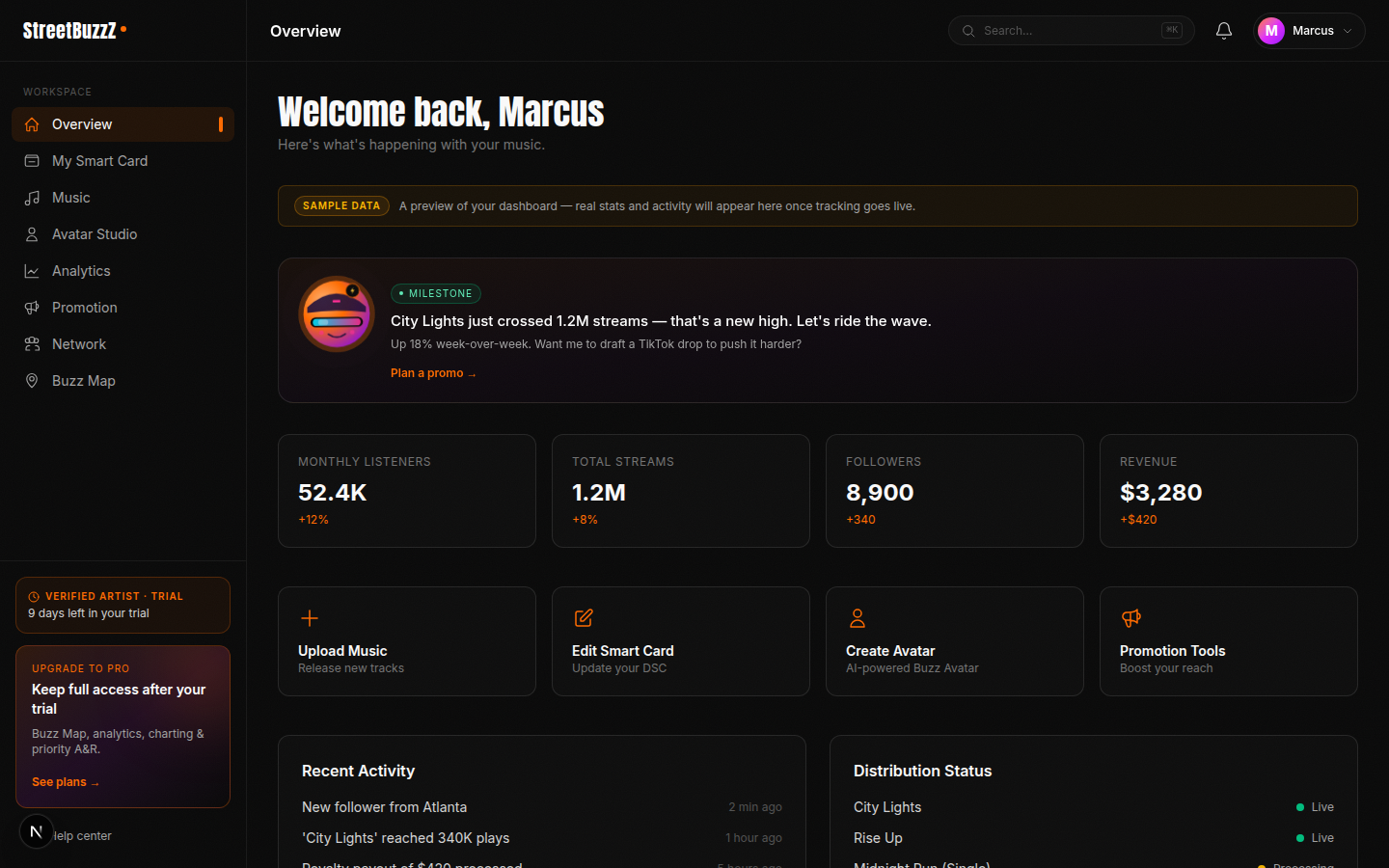Go to Music section

coord(123,198)
